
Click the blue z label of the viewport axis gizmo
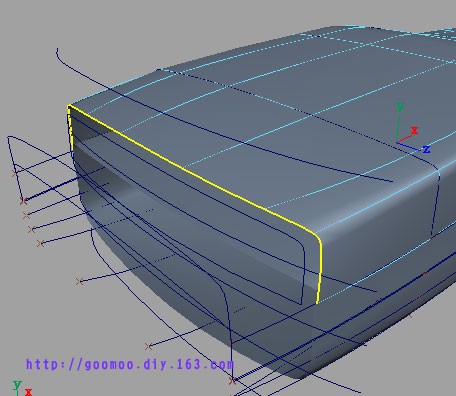coord(426,149)
